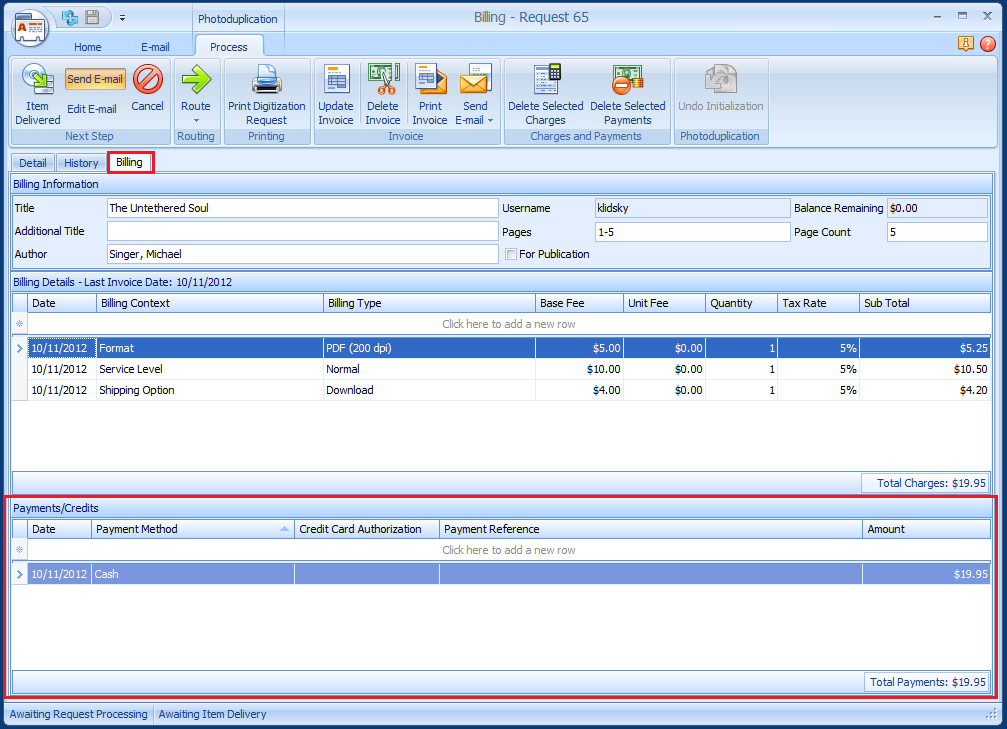Viewport: 1007px width, 729px height.
Task: Click the Save icon in the quick access toolbar
Action: [x=91, y=17]
